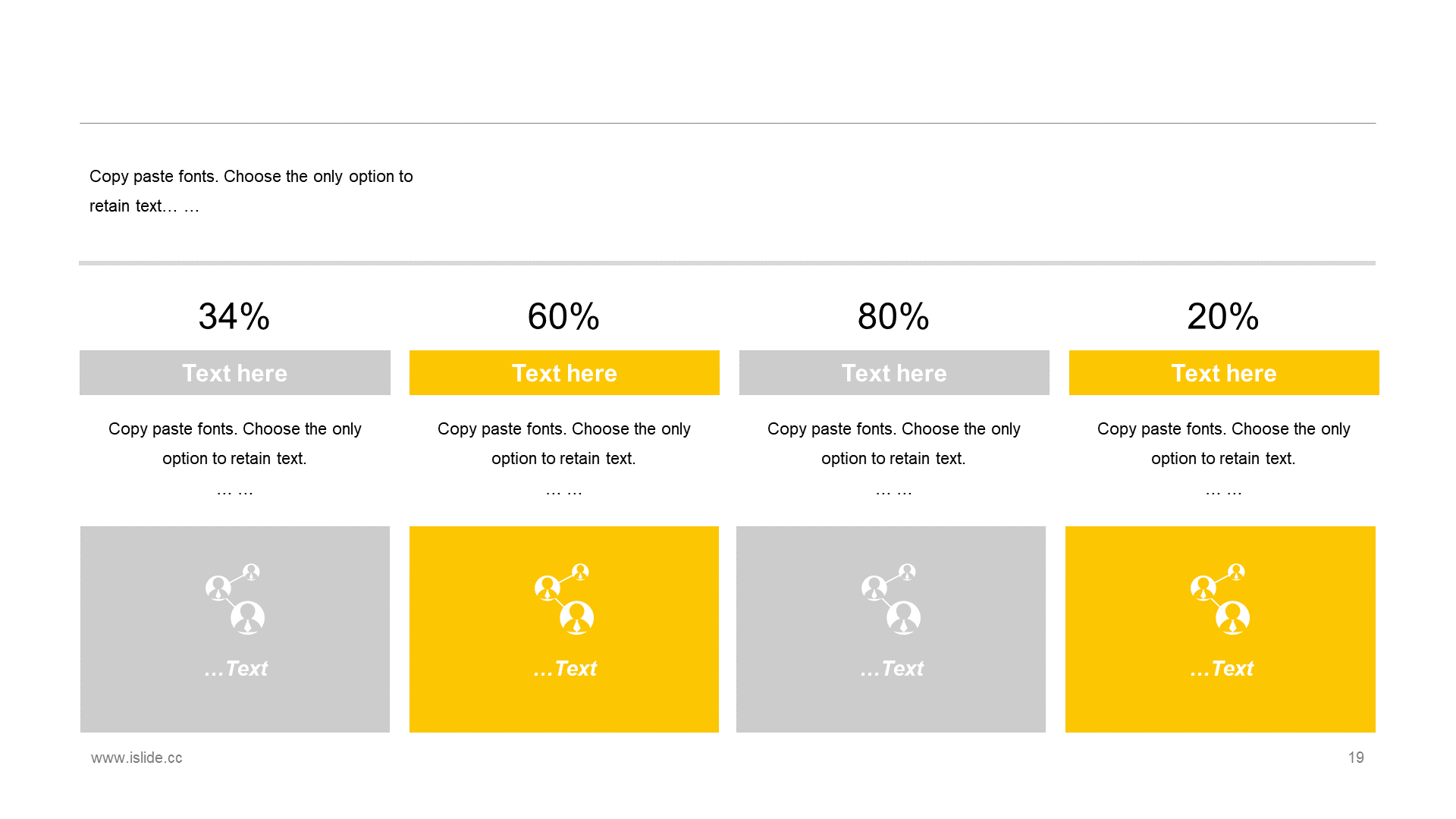
Task: Click the people network icon in second gray box
Action: [891, 598]
